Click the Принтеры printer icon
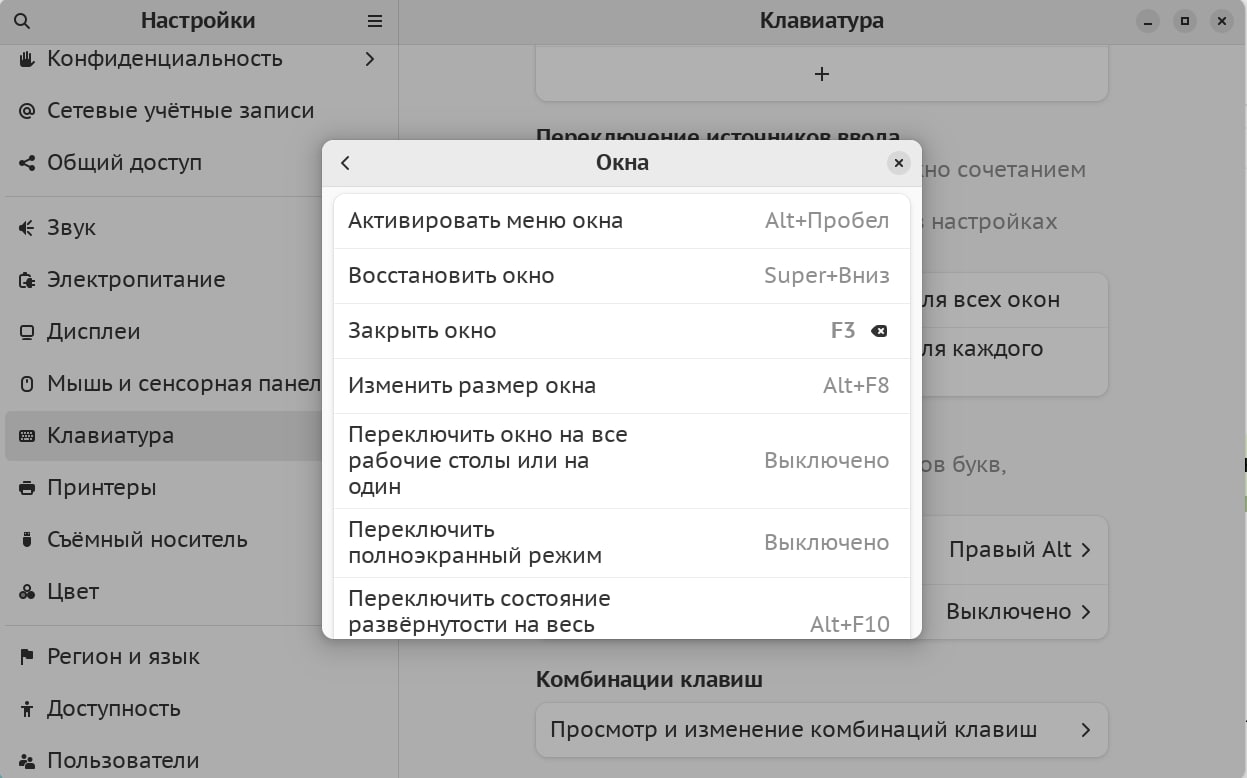 click(27, 488)
